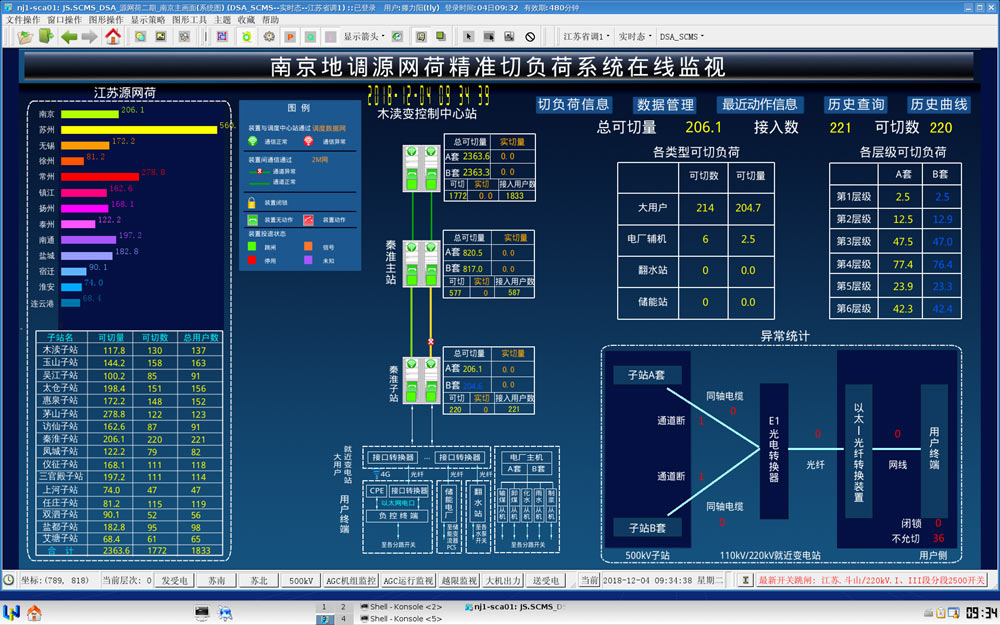Select 秦淮子站 row in substation table
Image resolution: width=1000 pixels, height=625 pixels.
(129, 439)
